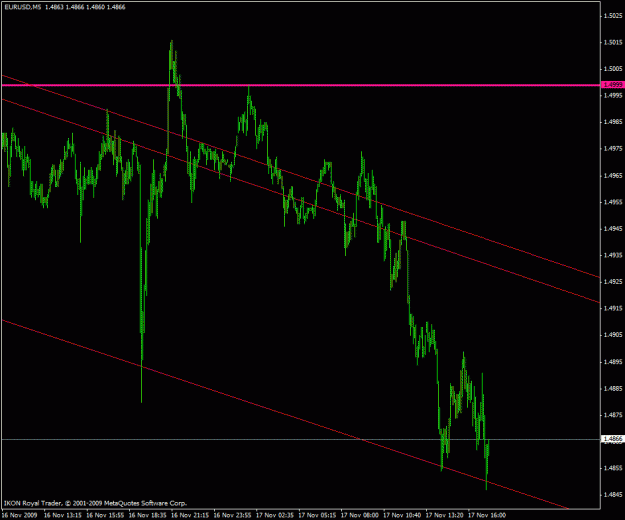Click the 1.4895 price scale label
Viewport: 625px width, 520px height.
pyautogui.click(x=613, y=362)
